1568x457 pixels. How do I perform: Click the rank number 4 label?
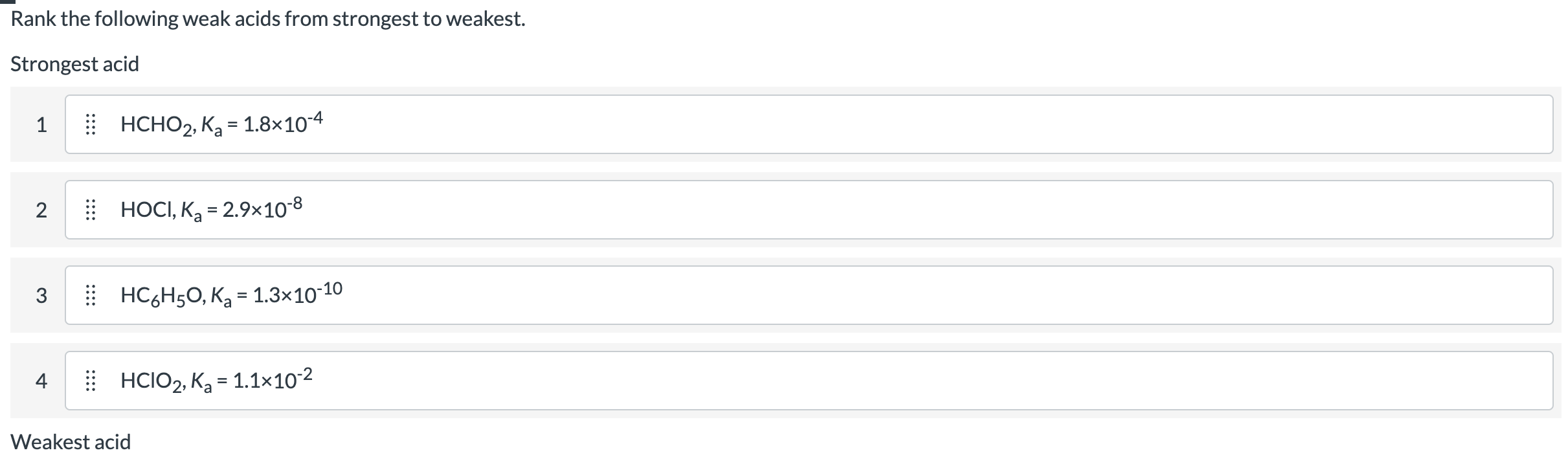point(41,381)
